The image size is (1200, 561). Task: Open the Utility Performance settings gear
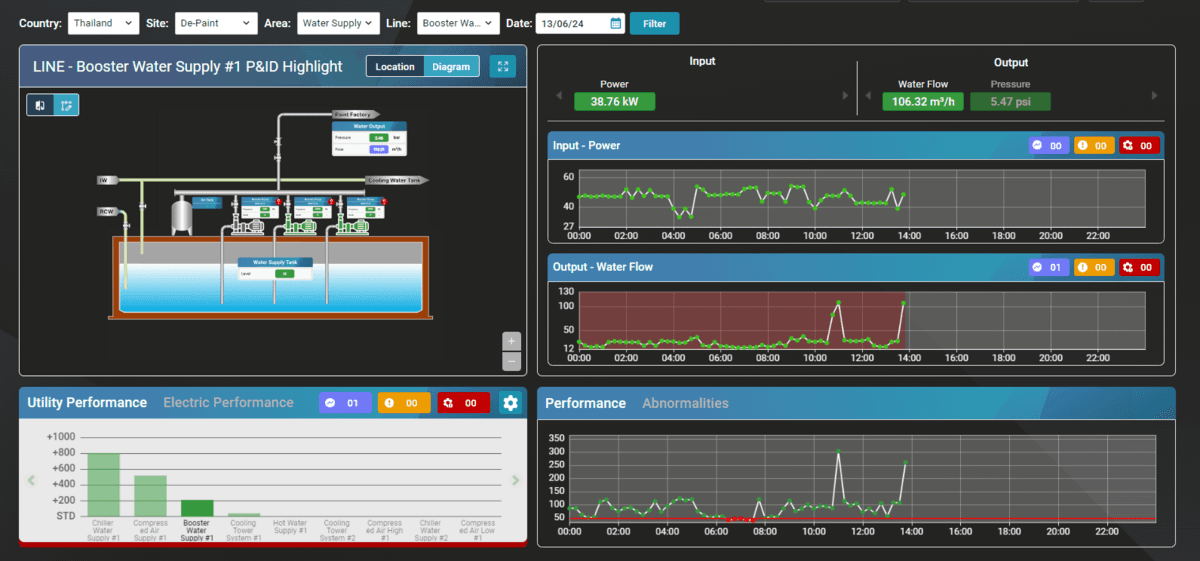[511, 403]
